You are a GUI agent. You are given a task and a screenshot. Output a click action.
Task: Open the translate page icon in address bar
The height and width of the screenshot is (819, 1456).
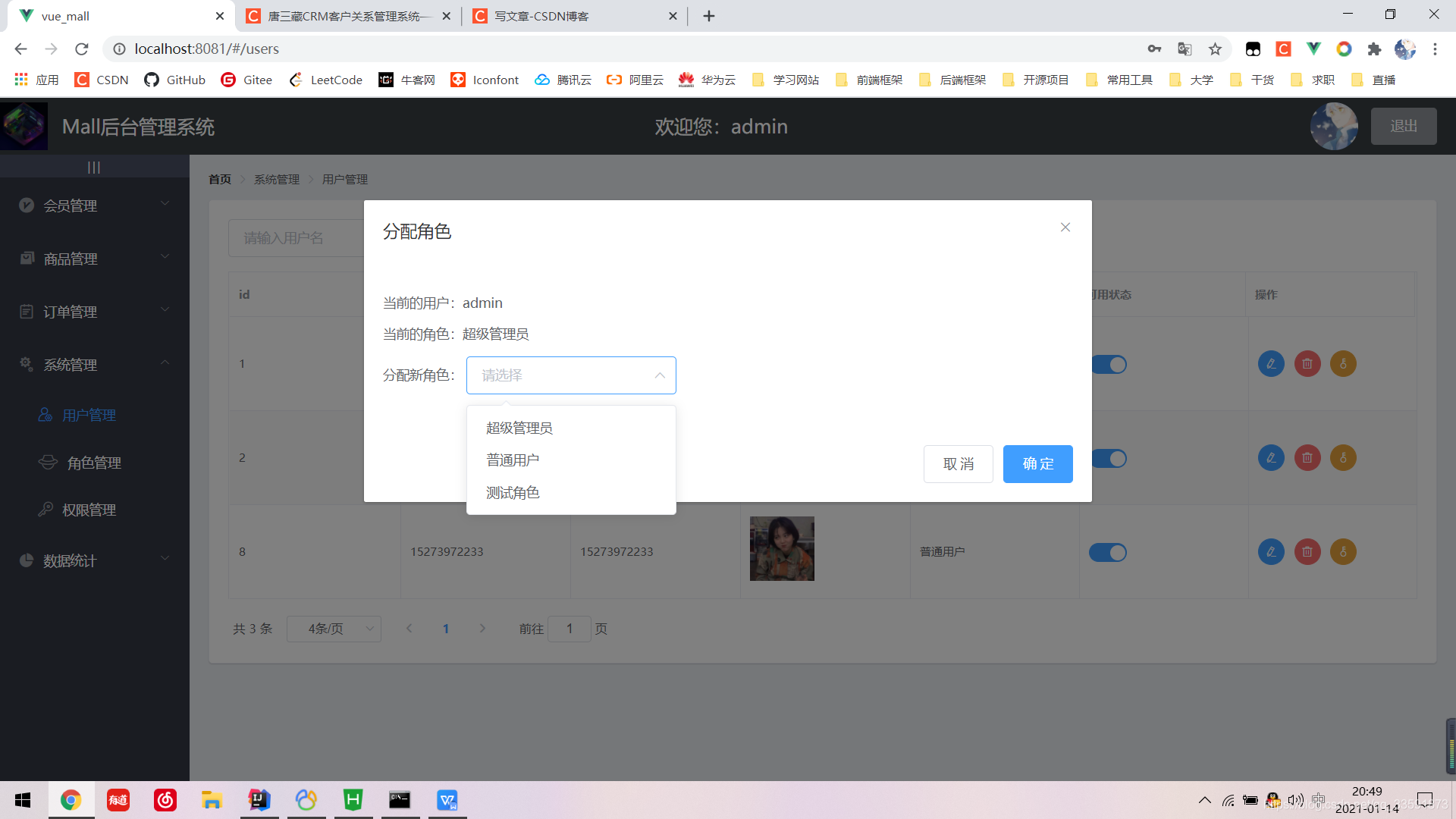click(1185, 49)
